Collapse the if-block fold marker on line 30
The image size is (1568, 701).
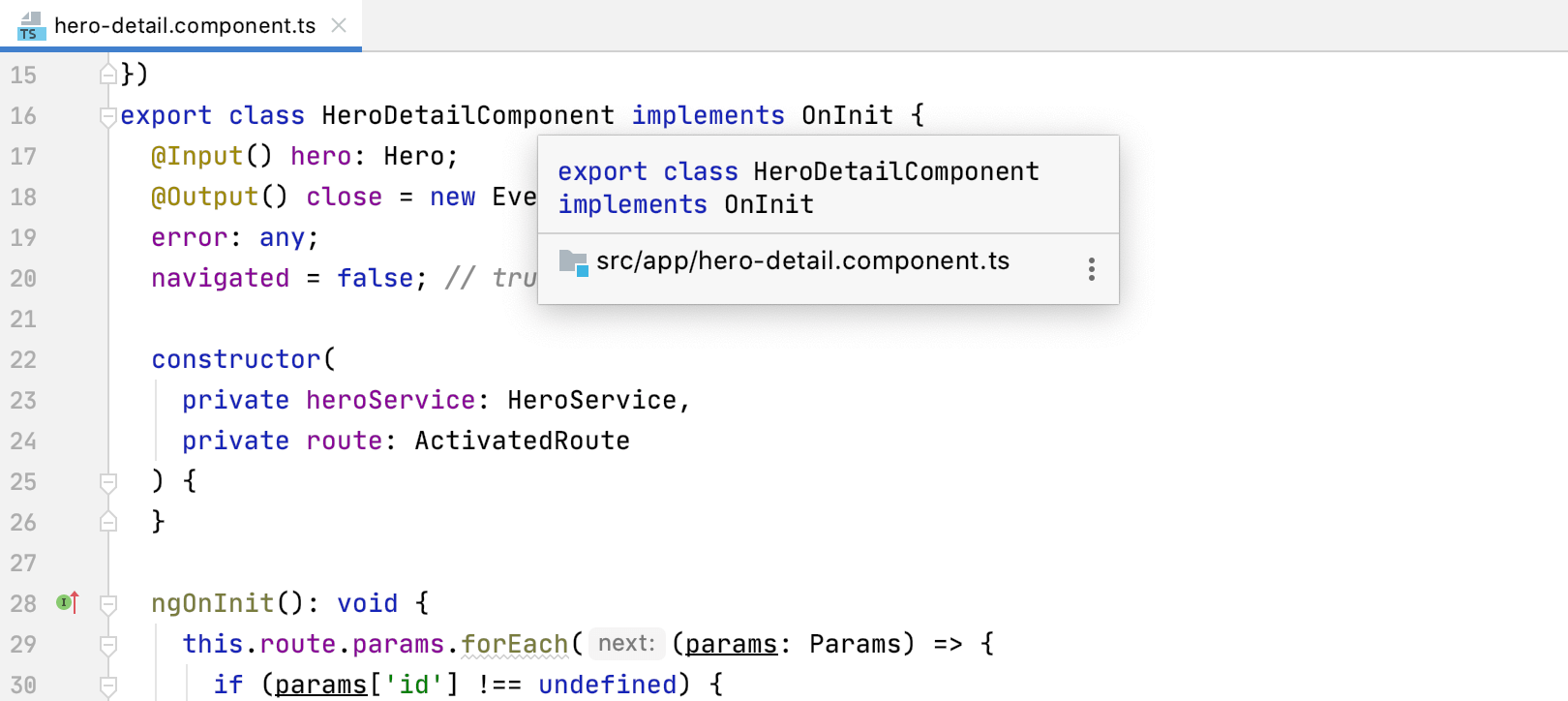point(108,686)
